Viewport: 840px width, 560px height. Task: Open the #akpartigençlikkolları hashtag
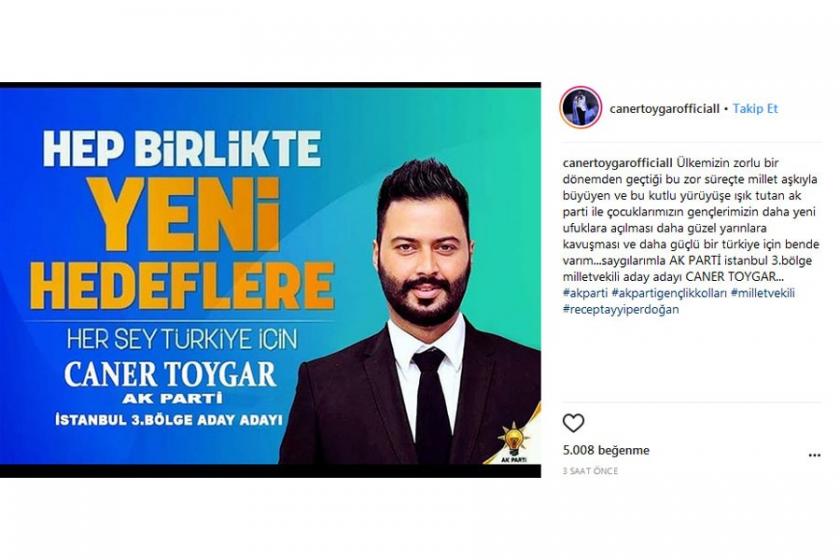point(669,293)
